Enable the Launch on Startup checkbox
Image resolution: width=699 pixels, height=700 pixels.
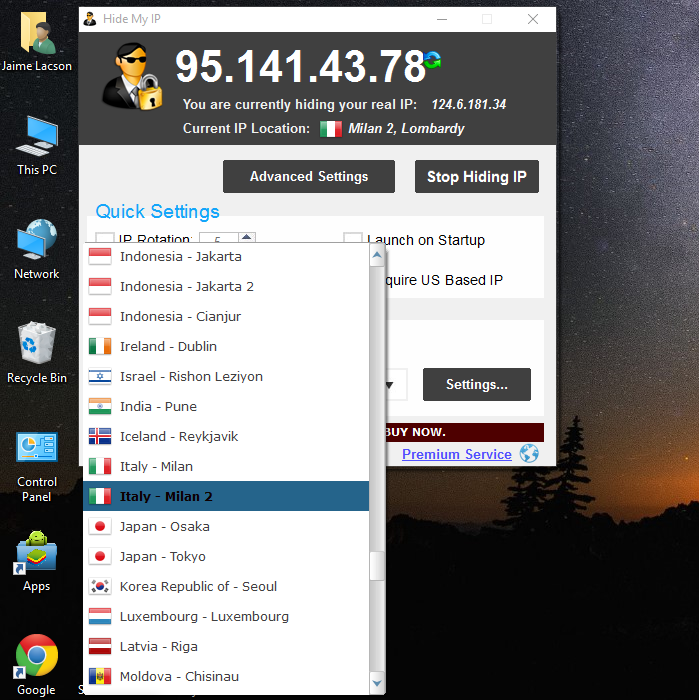[x=352, y=238]
